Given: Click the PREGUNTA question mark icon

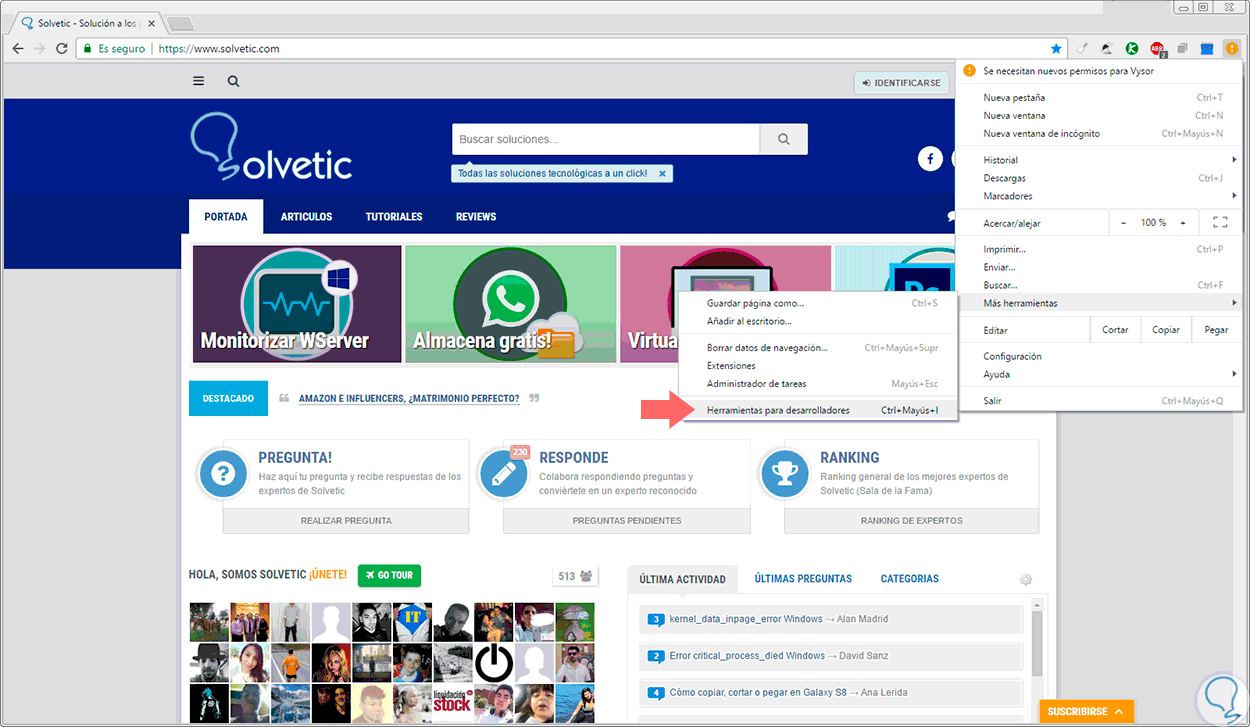Looking at the screenshot, I should coord(223,475).
